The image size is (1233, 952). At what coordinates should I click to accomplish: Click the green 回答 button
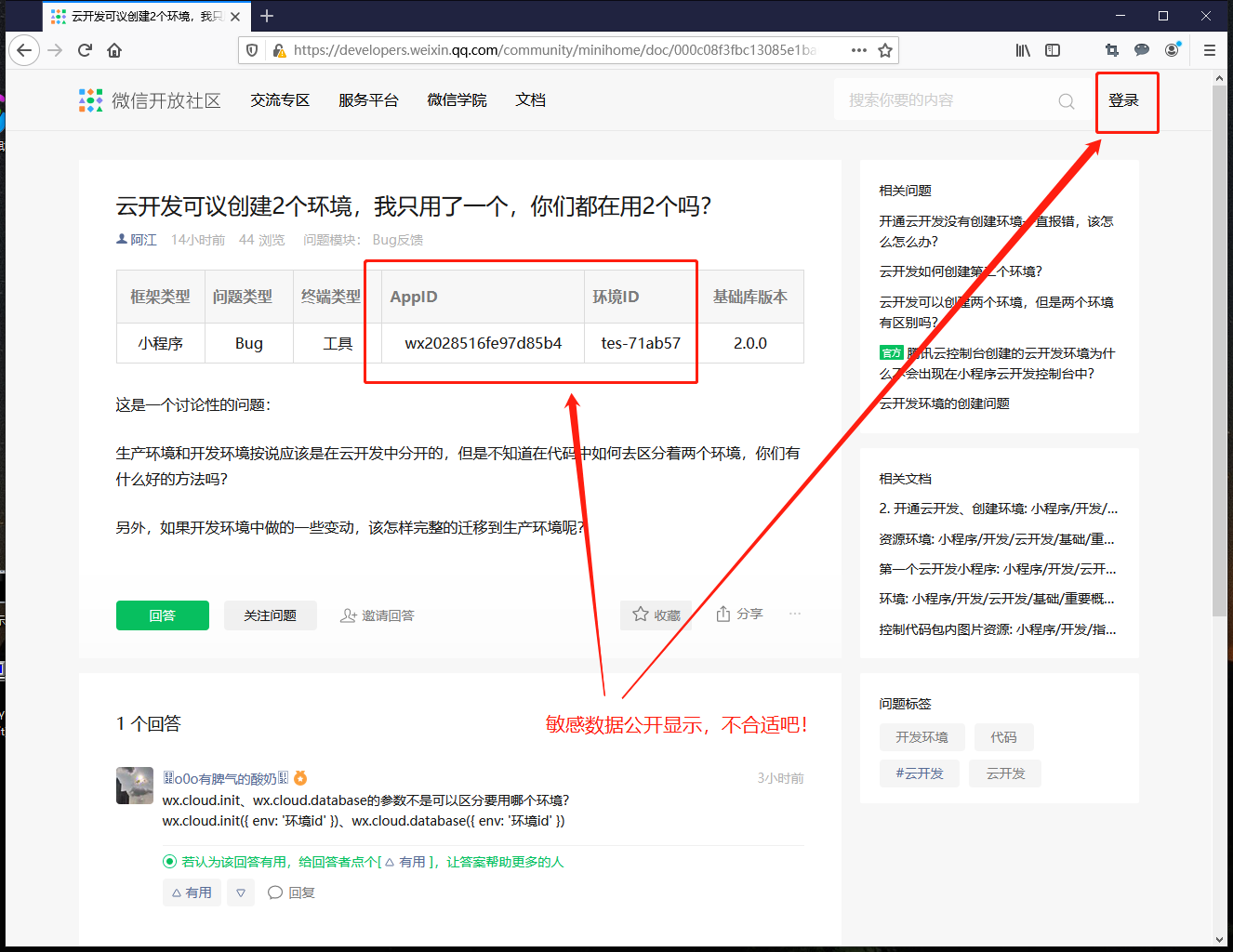click(163, 615)
